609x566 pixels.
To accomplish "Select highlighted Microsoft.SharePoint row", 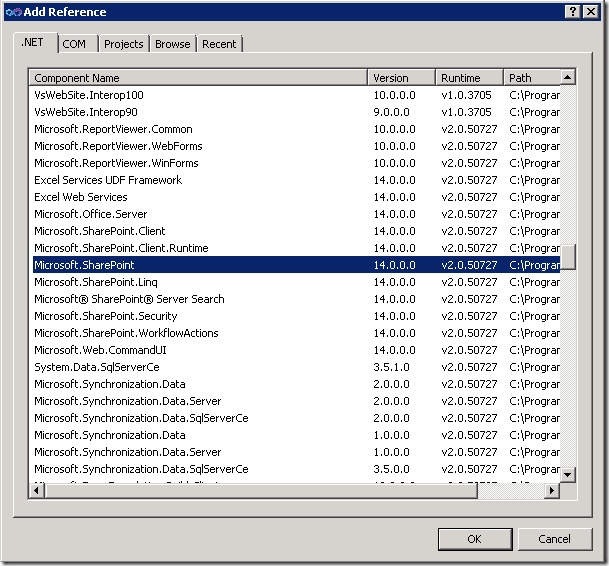I will click(x=296, y=265).
